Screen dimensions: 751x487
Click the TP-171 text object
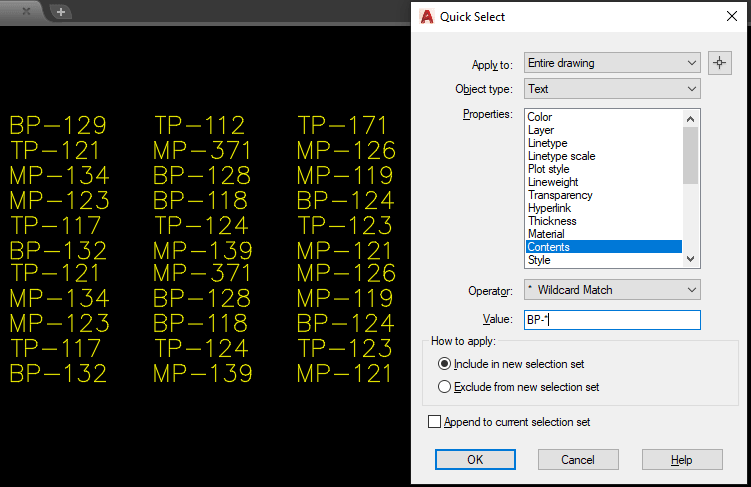coord(342,125)
